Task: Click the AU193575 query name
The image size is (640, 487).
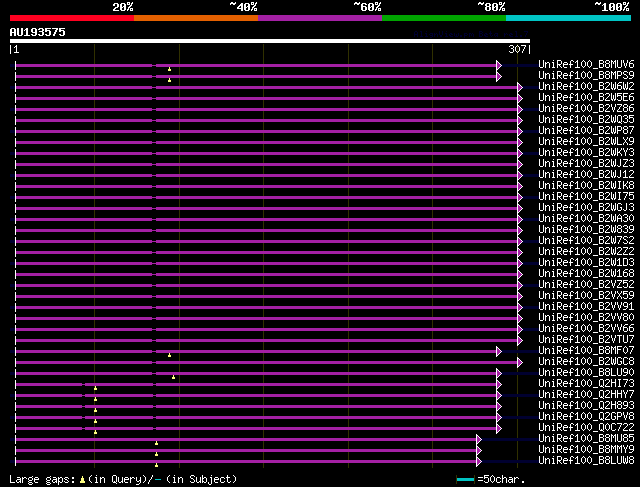Action: pos(38,31)
